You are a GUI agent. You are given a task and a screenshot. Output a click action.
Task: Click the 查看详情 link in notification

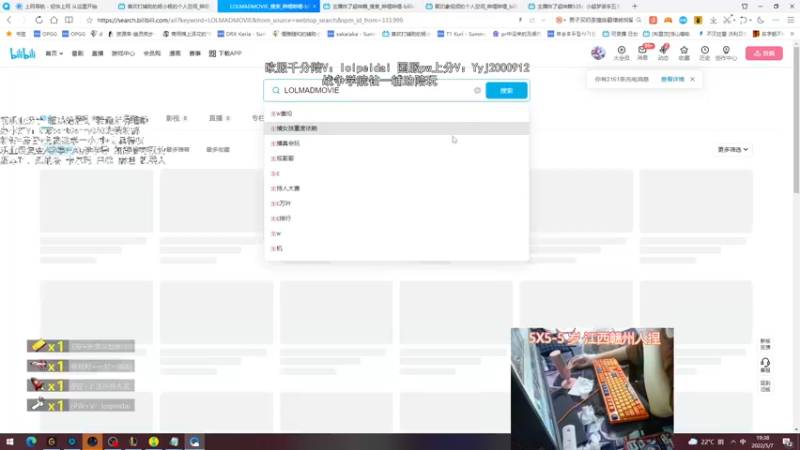pyautogui.click(x=672, y=79)
